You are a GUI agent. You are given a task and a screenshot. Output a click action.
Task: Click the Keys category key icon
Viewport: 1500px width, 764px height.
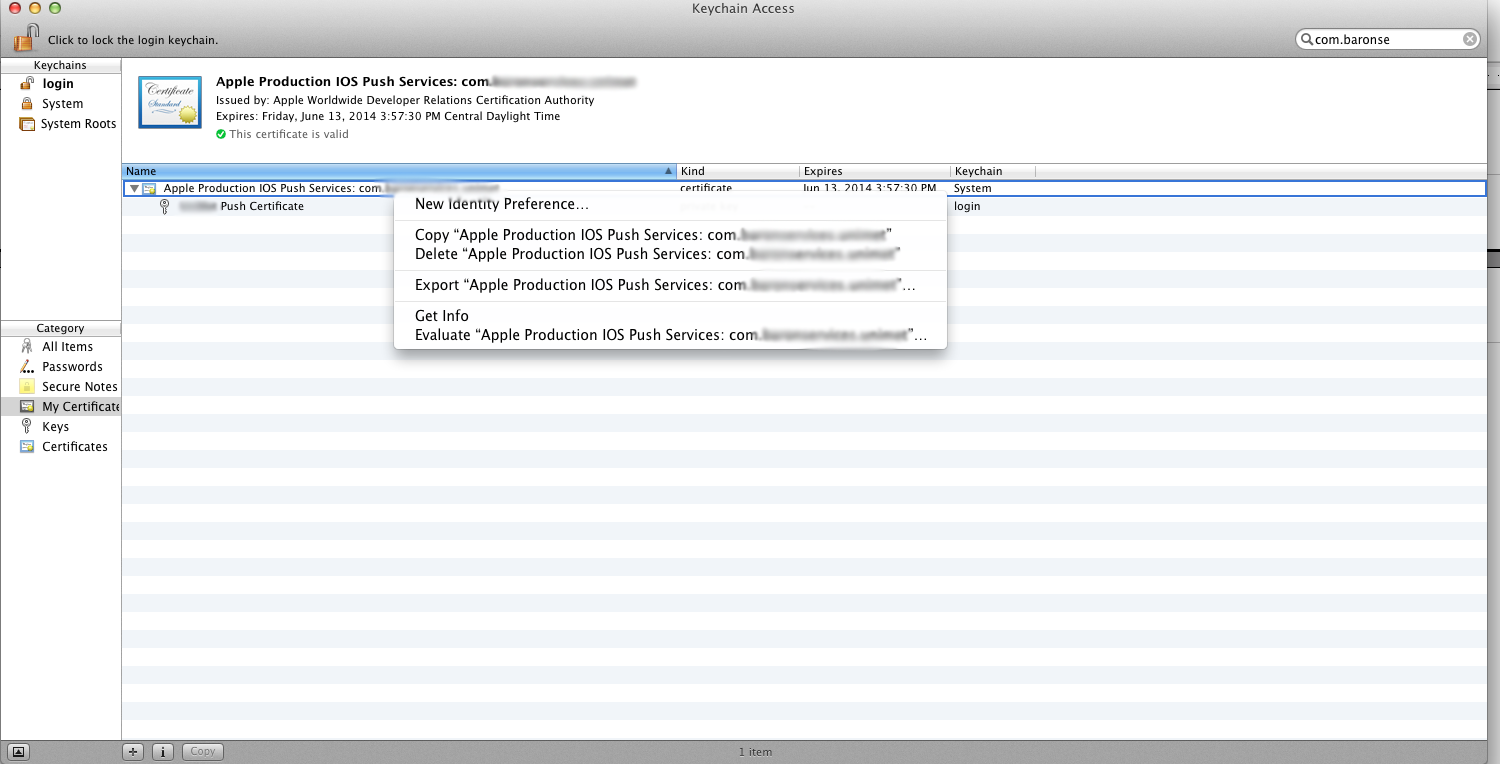point(27,427)
